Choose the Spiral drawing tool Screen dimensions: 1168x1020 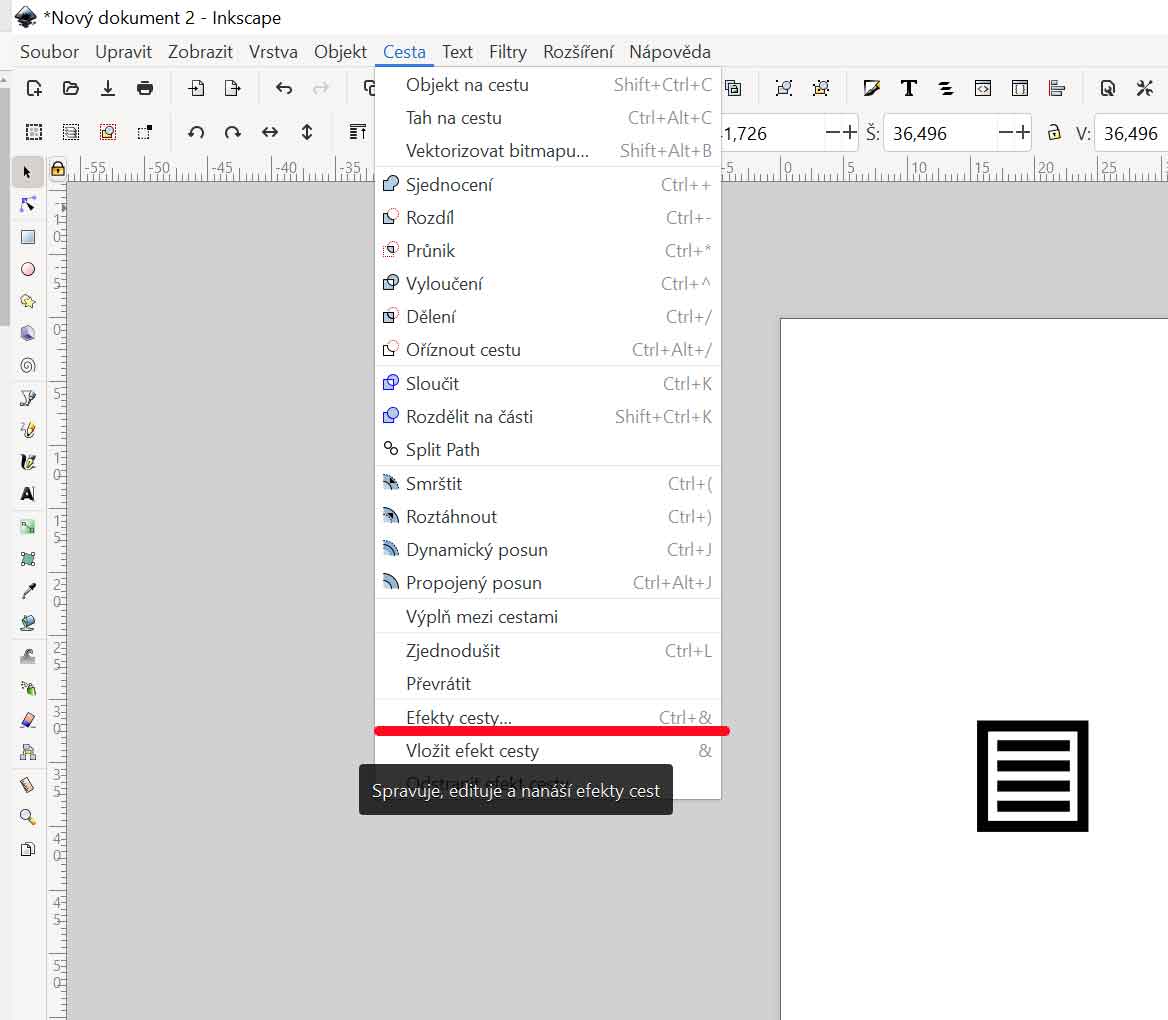click(28, 366)
